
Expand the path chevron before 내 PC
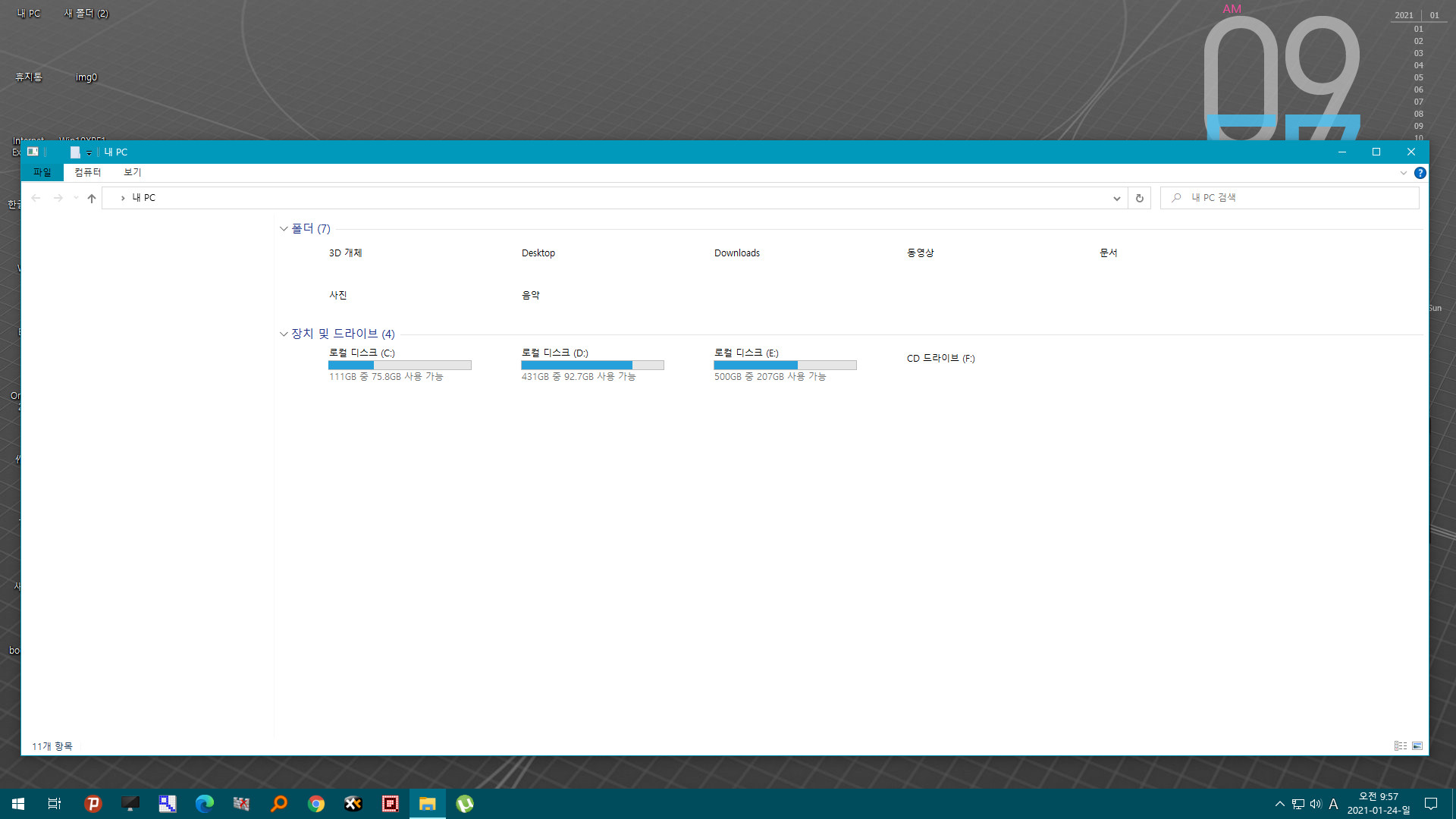click(x=123, y=198)
